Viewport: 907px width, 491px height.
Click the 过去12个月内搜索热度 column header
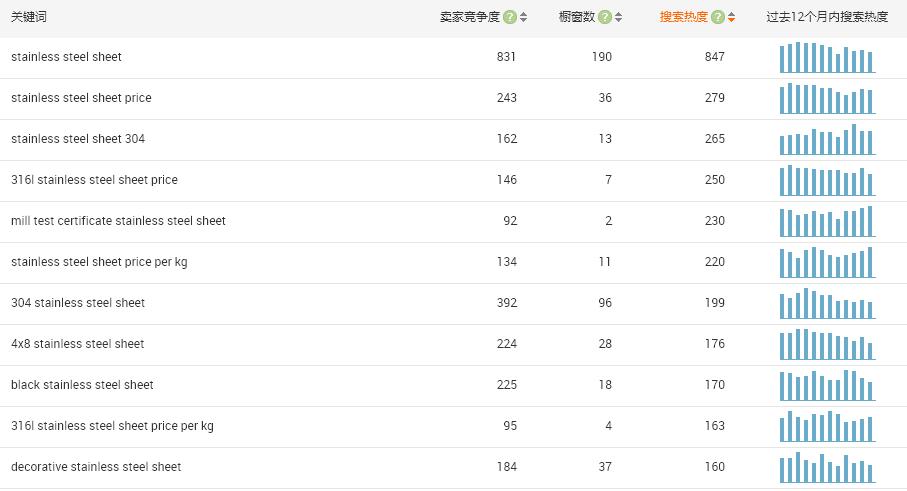tap(827, 17)
